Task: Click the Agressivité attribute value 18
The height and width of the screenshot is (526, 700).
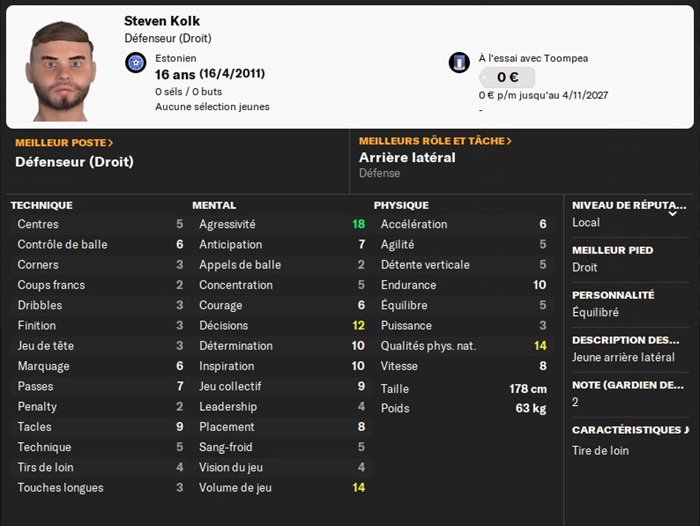Action: tap(358, 224)
